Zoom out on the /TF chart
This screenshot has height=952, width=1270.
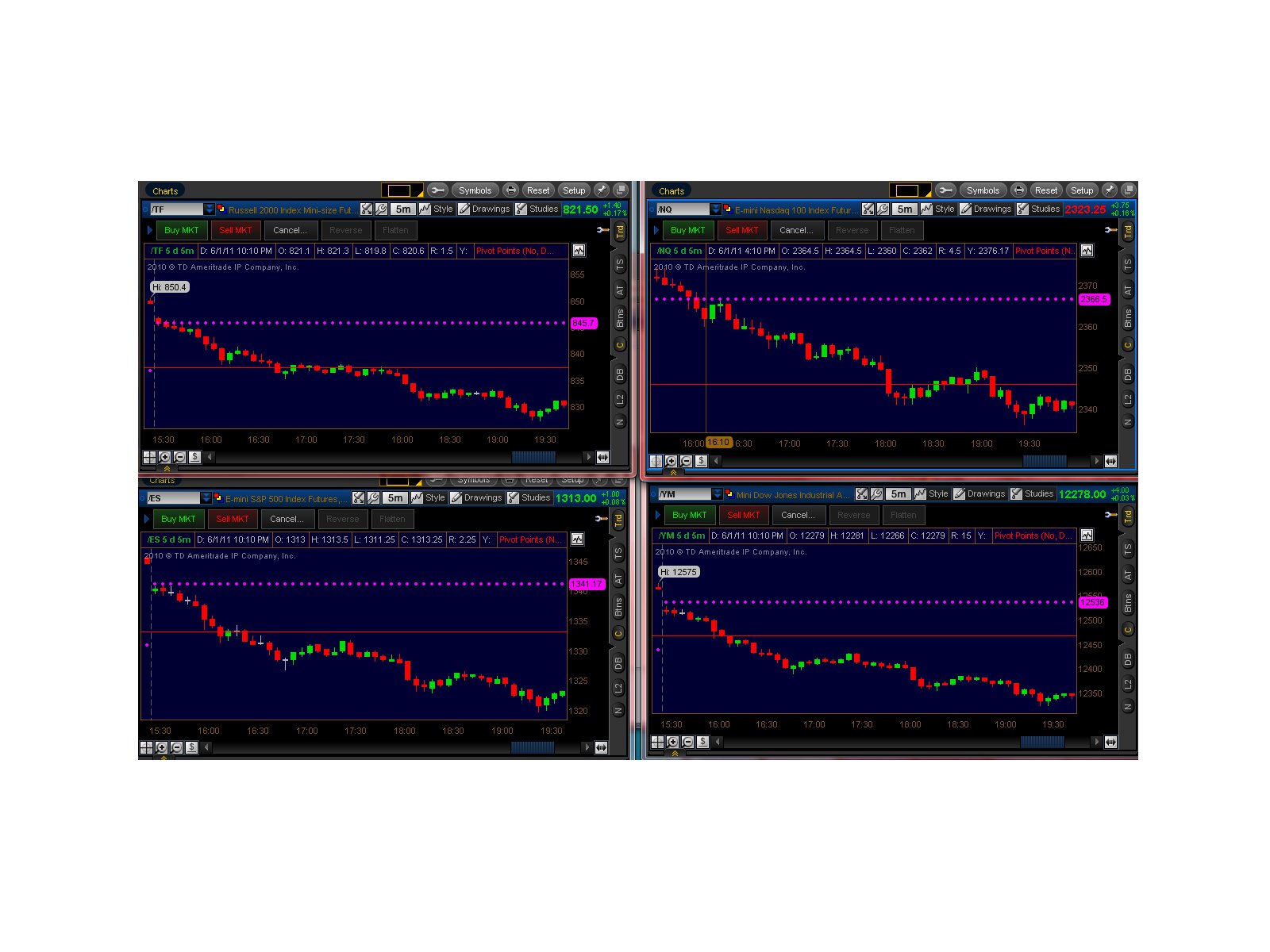tap(179, 457)
